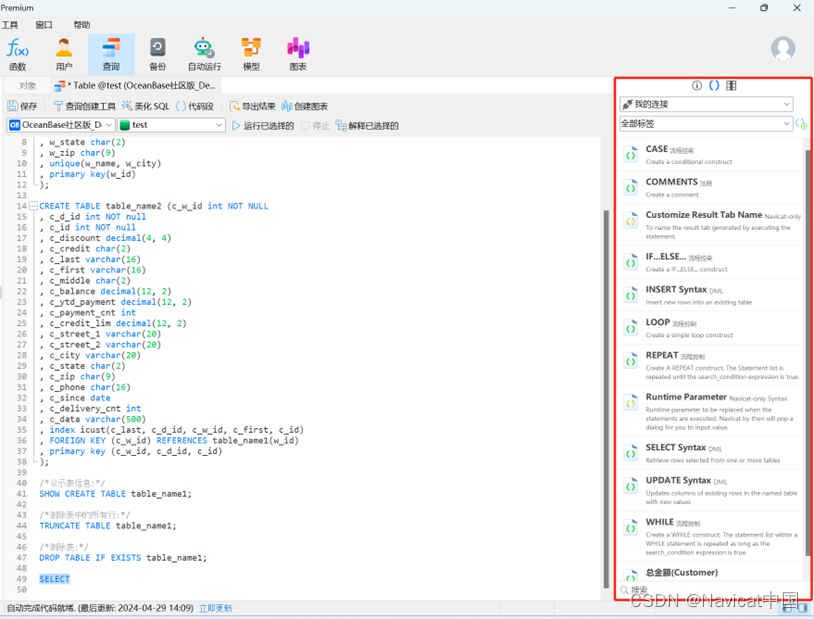Click the info icon atop right panel

(697, 86)
